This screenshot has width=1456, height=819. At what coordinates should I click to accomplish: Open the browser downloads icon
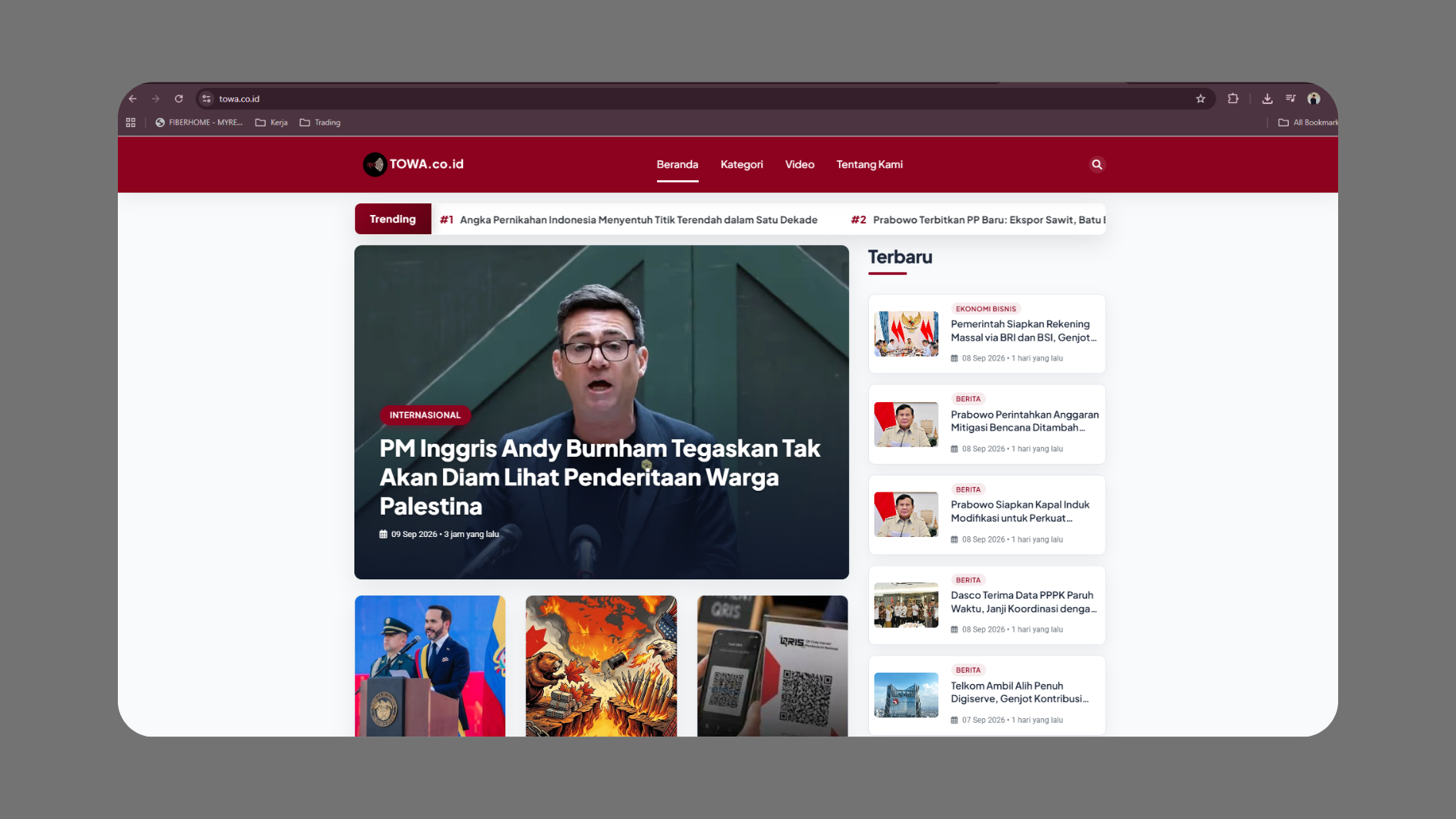coord(1267,99)
